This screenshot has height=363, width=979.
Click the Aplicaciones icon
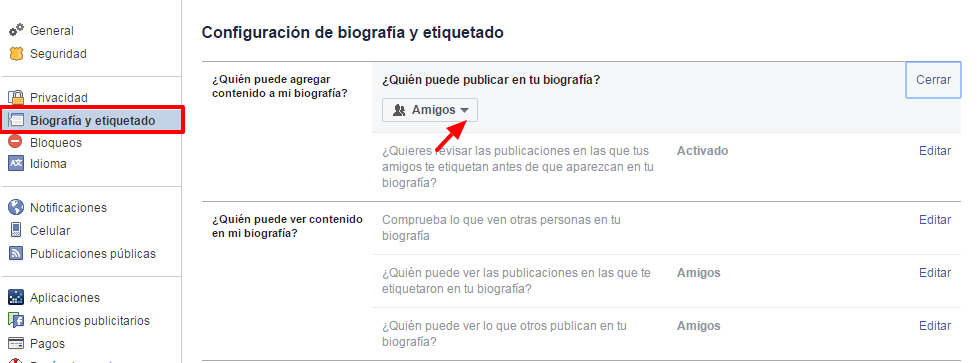point(16,297)
